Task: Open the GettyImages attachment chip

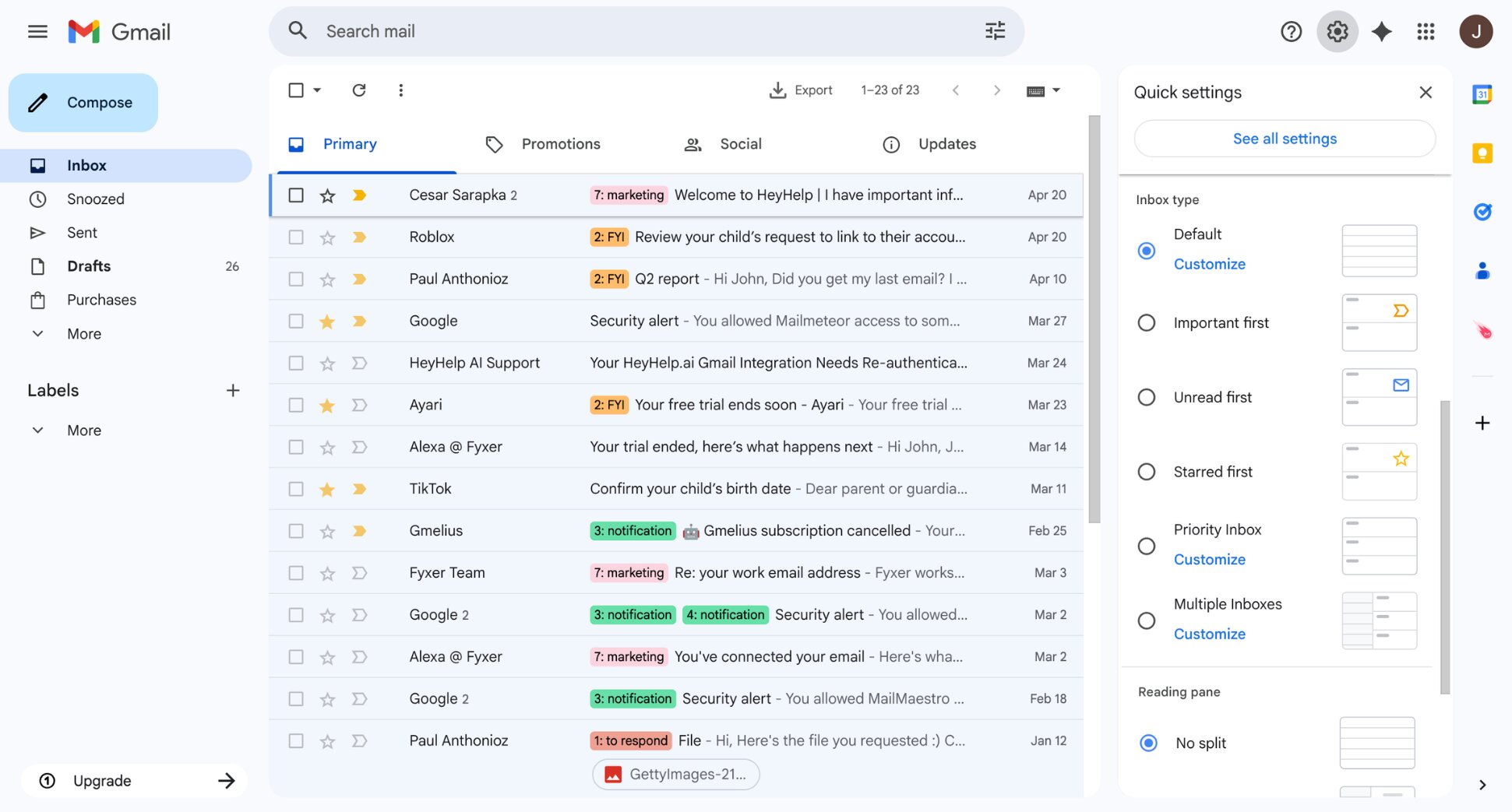Action: [676, 775]
